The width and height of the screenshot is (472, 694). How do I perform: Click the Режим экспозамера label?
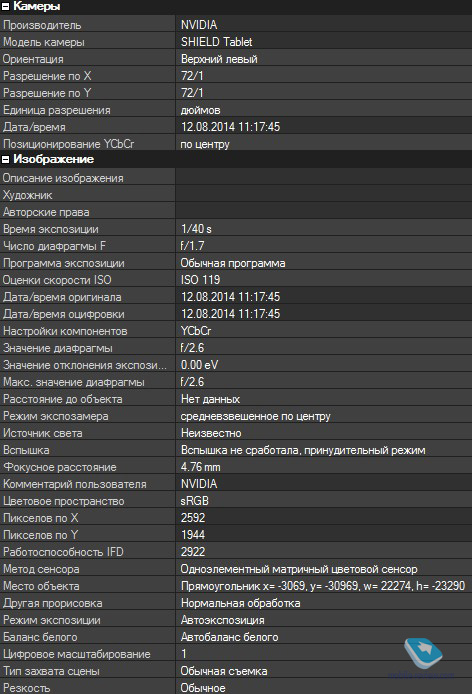[x=55, y=416]
